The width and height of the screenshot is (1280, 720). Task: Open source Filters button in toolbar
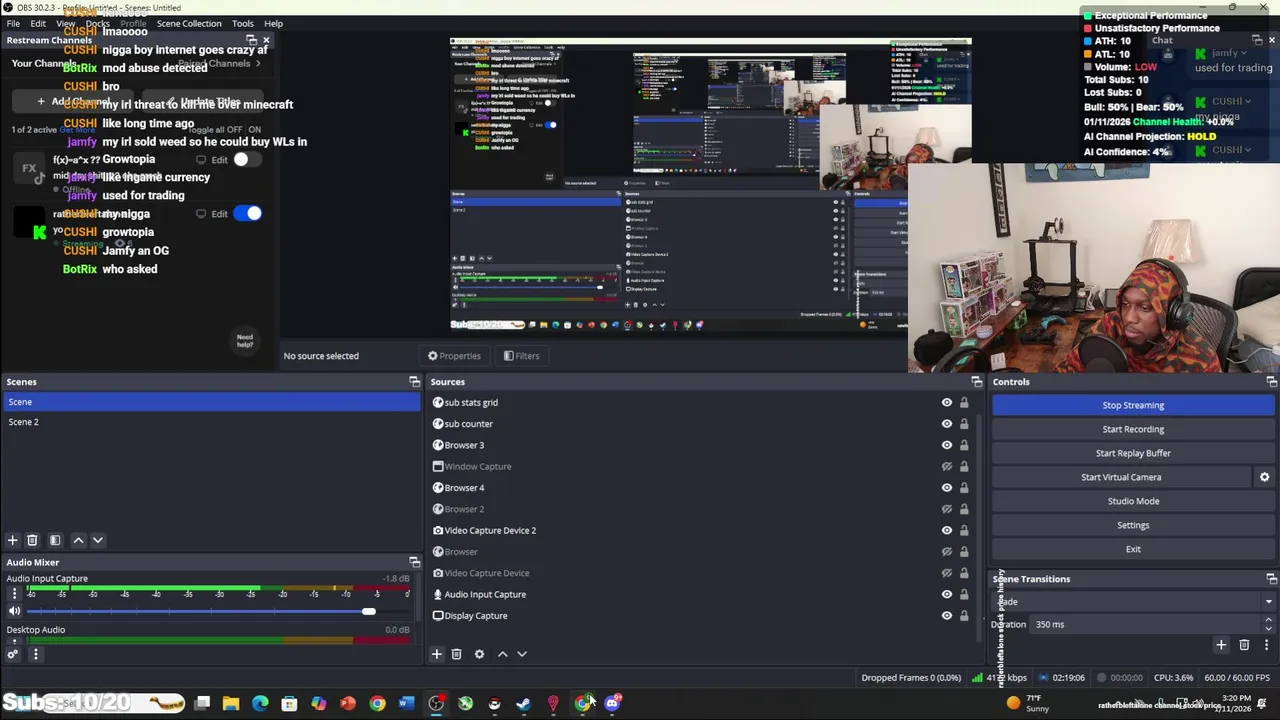point(521,356)
